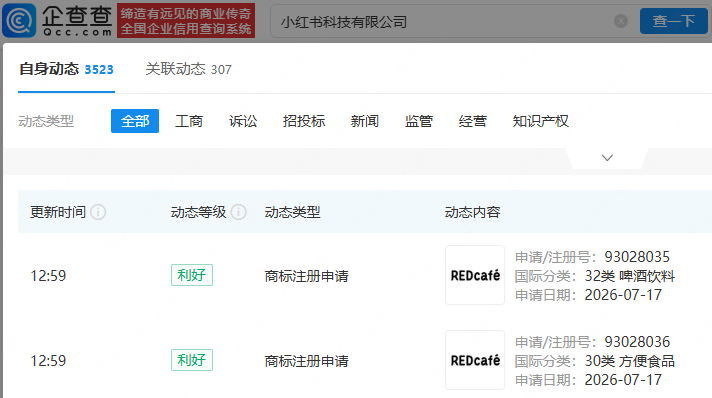712x398 pixels.
Task: Clear the search box with the X icon
Action: pos(621,21)
